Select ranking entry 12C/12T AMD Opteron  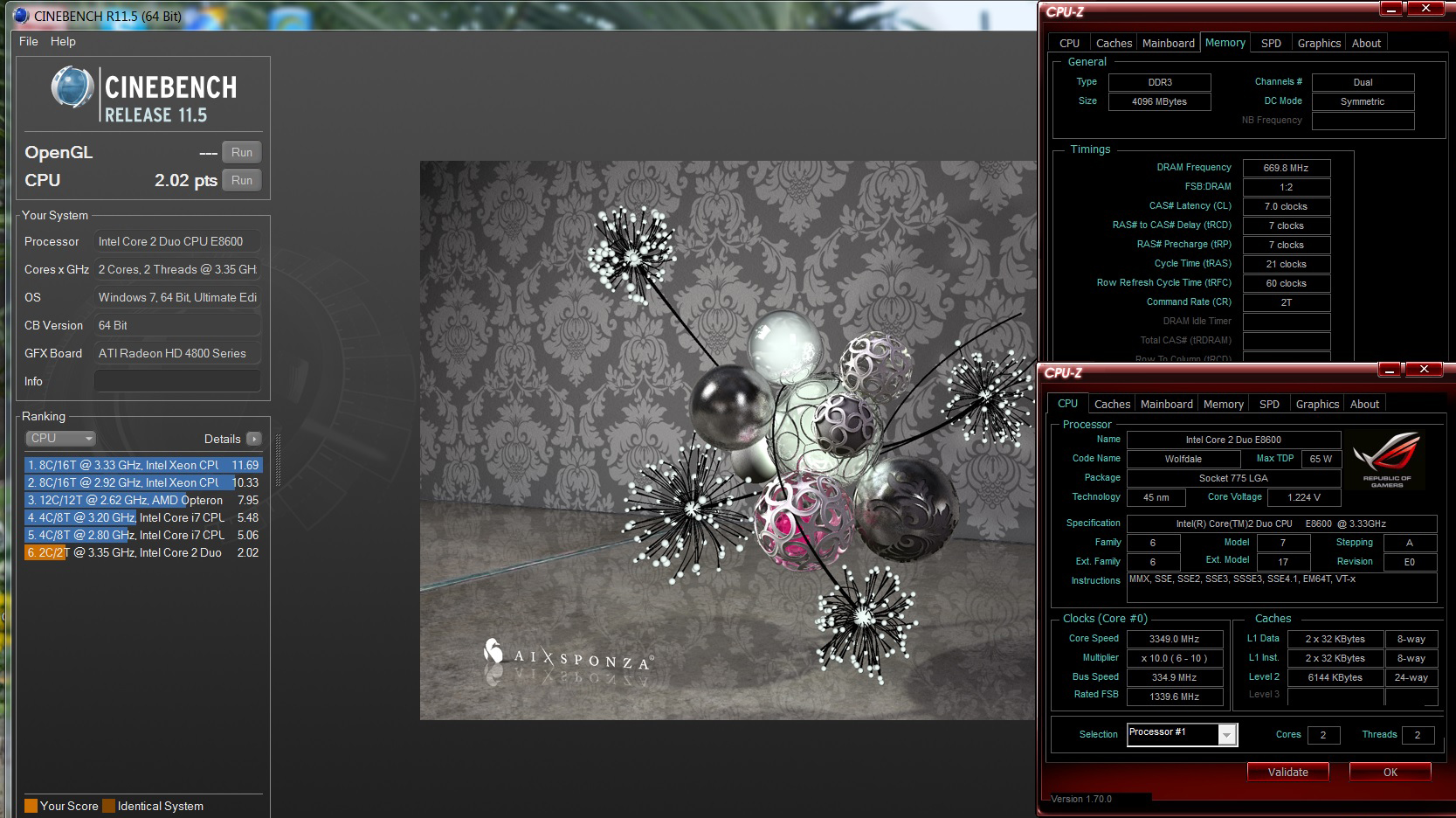[x=143, y=500]
